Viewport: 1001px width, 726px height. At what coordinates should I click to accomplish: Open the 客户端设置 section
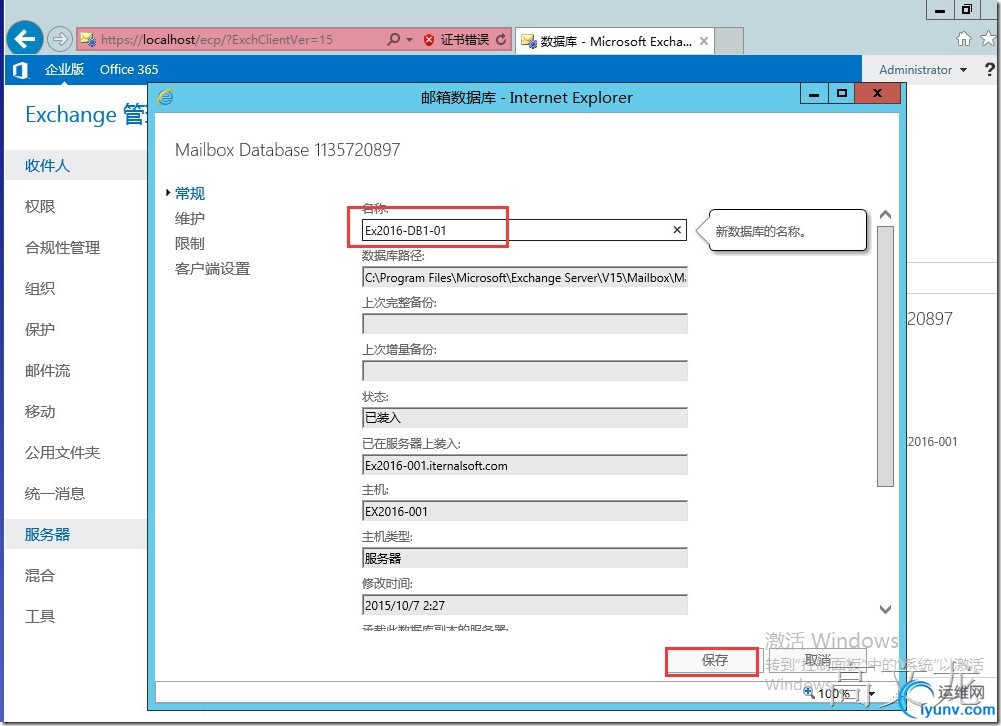pos(212,269)
